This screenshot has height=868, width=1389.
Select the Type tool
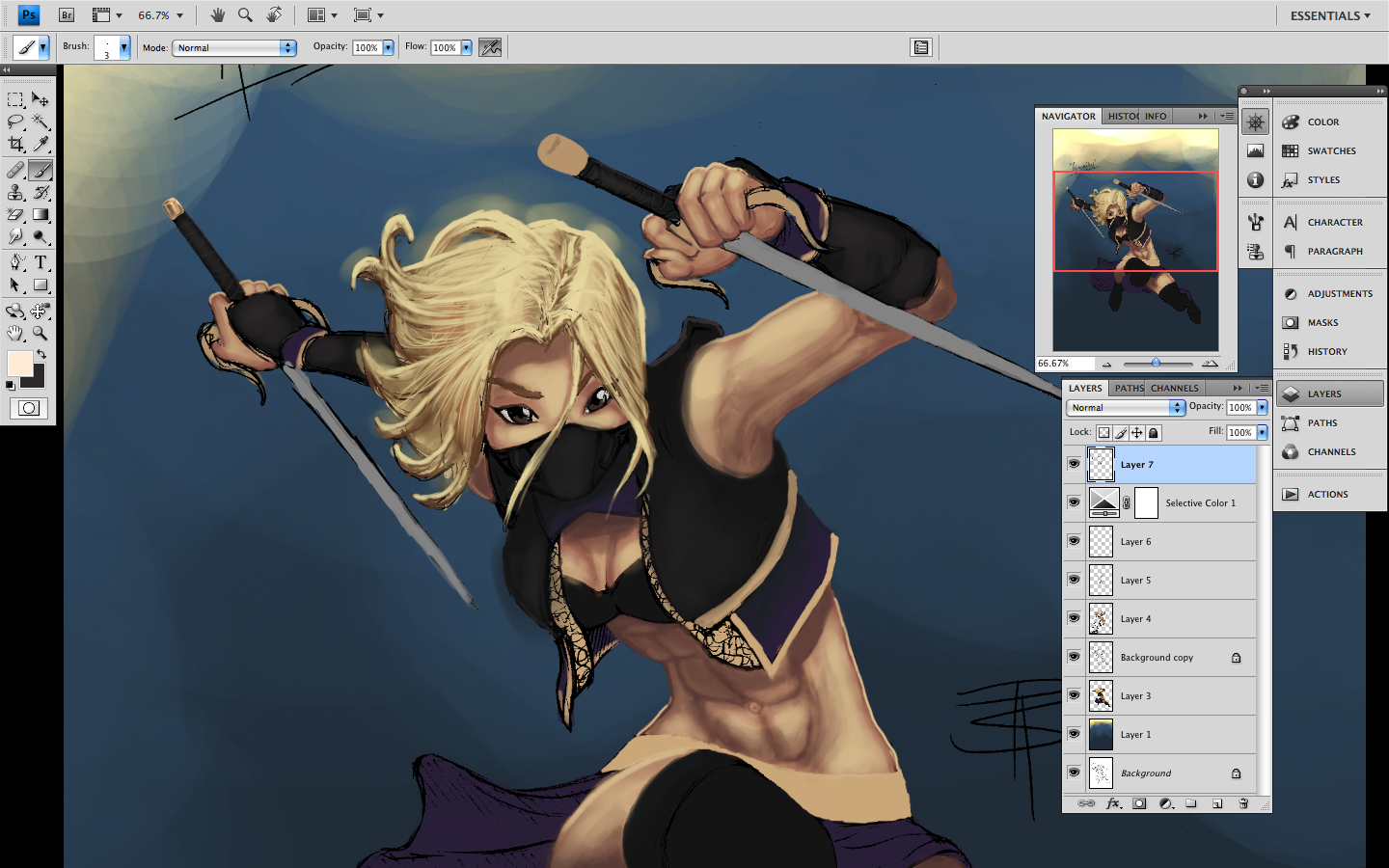[41, 262]
